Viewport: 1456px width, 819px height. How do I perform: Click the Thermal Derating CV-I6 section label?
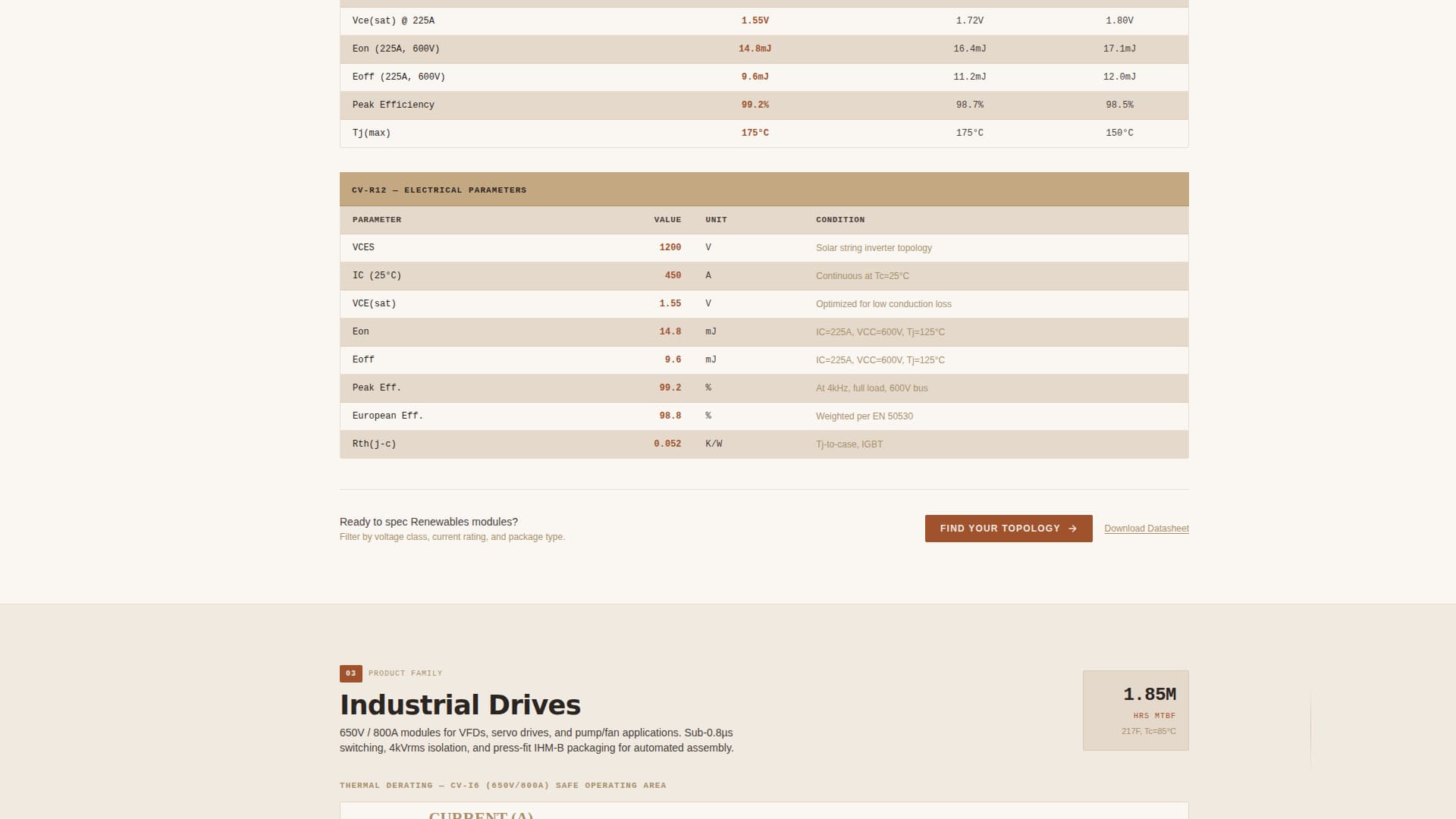(503, 785)
